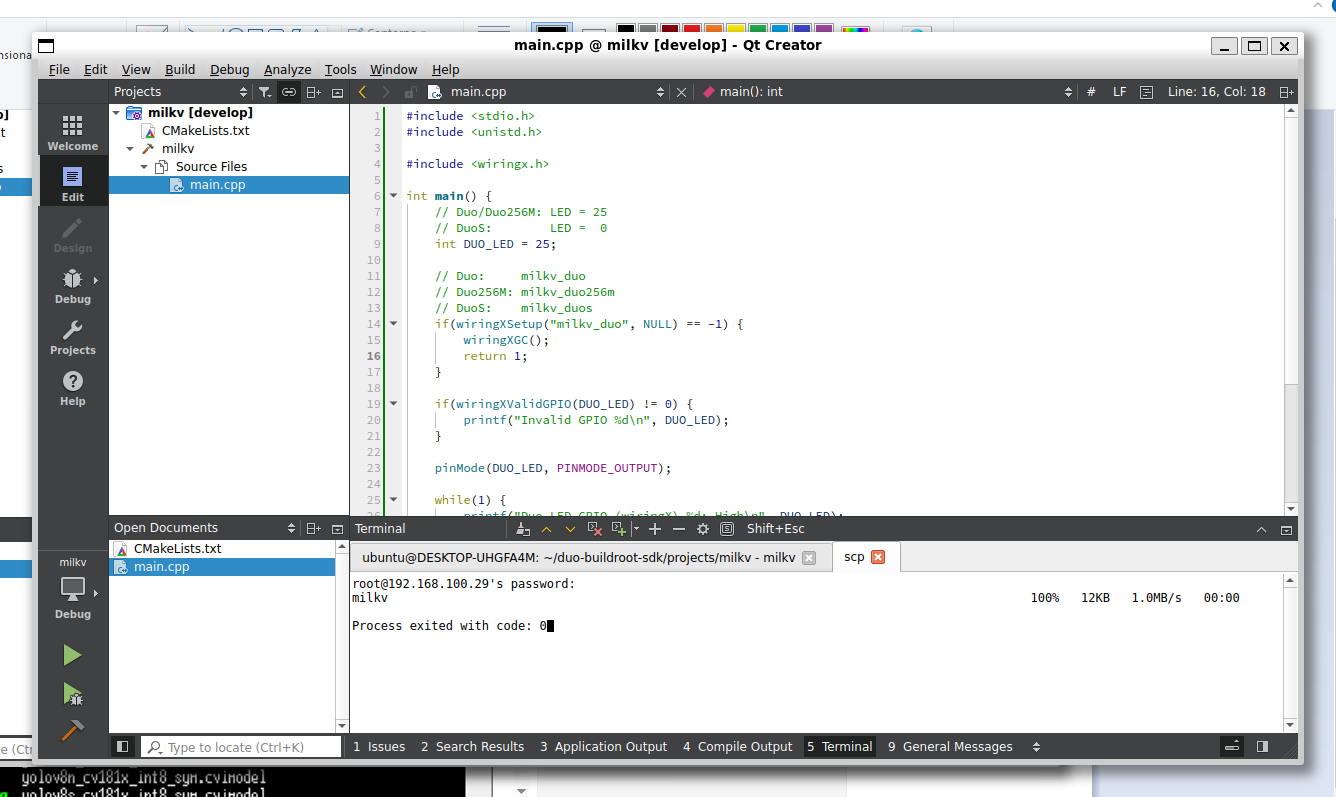Open the milkv kit selector monitor icon
The width and height of the screenshot is (1336, 797).
[x=72, y=588]
